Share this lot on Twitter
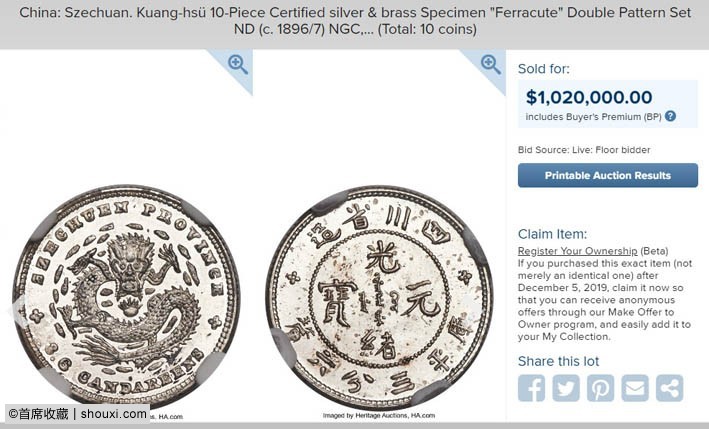The image size is (709, 429). [566, 388]
